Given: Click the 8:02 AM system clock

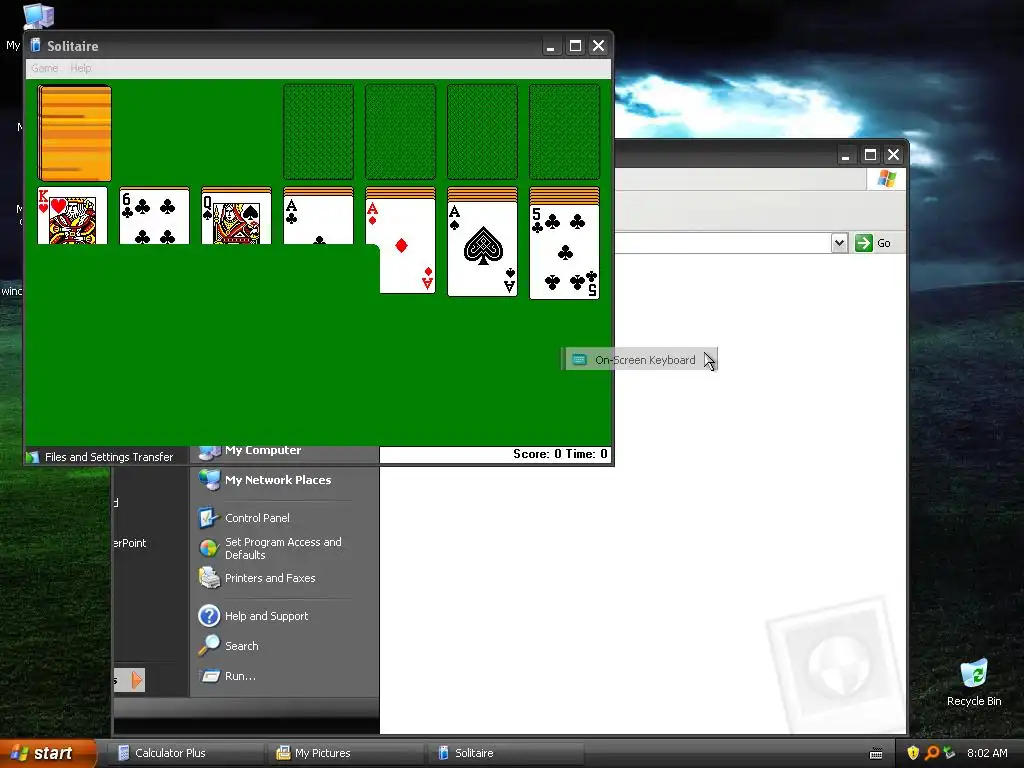Looking at the screenshot, I should [987, 753].
